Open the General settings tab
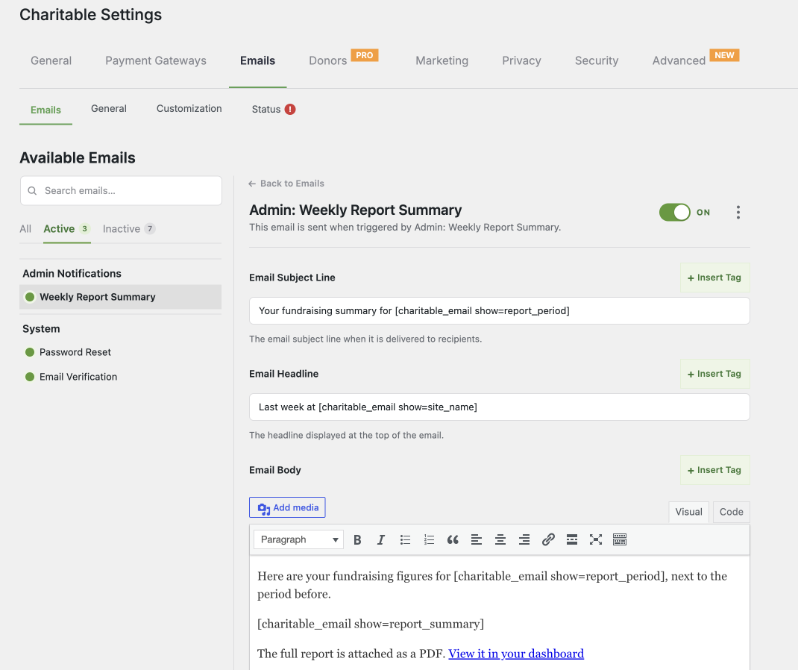 coord(51,61)
